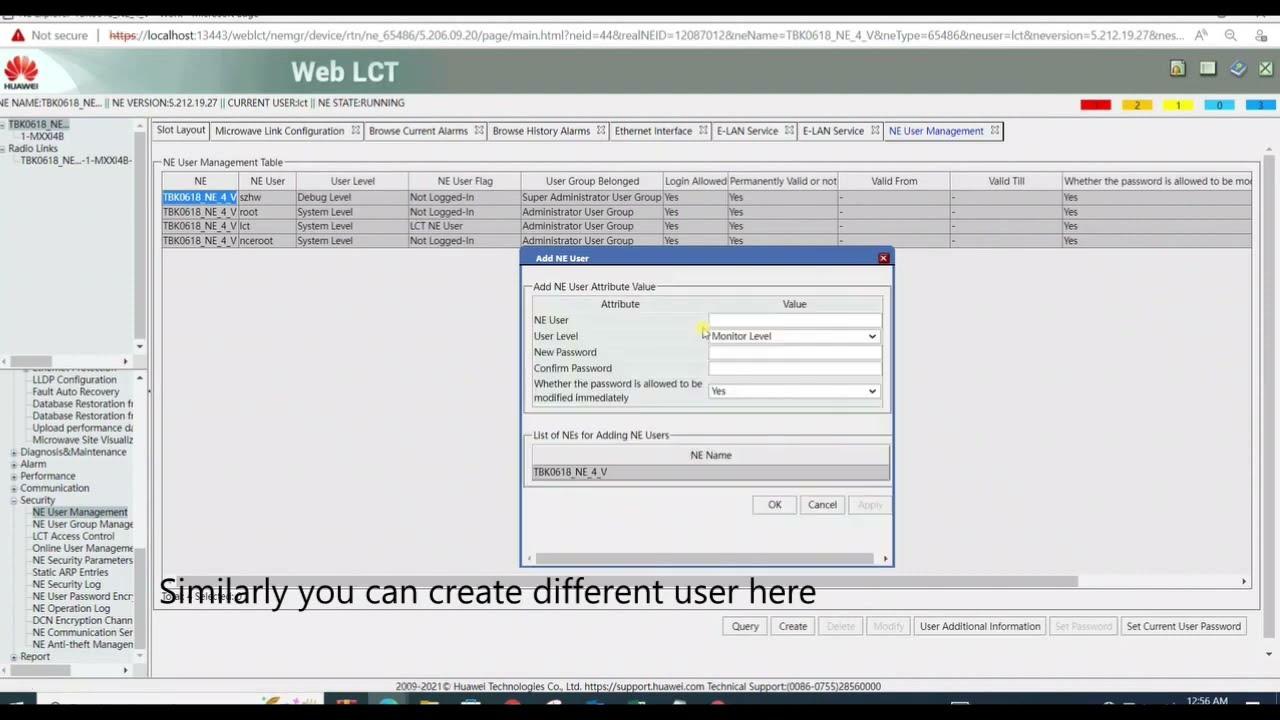Select the 1-MXXI4B board tree item
The image size is (1280, 720).
tap(42, 136)
